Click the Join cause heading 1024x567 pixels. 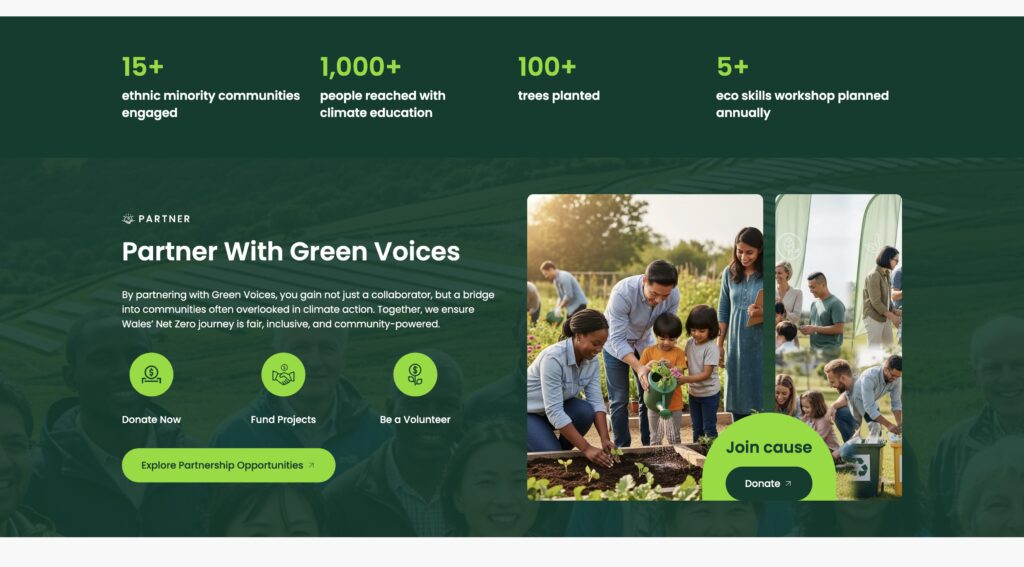point(769,447)
